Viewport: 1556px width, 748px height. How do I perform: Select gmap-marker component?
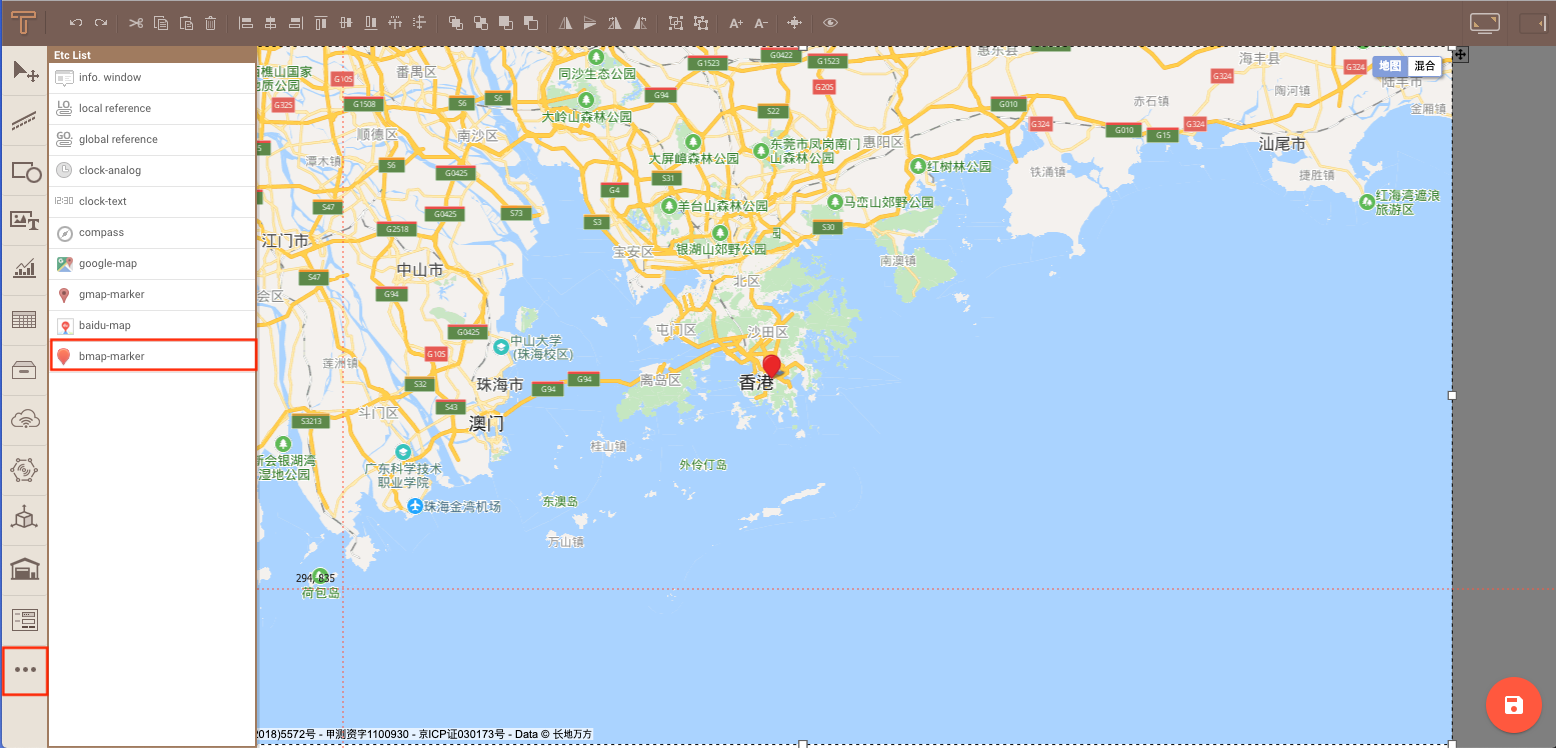[152, 295]
